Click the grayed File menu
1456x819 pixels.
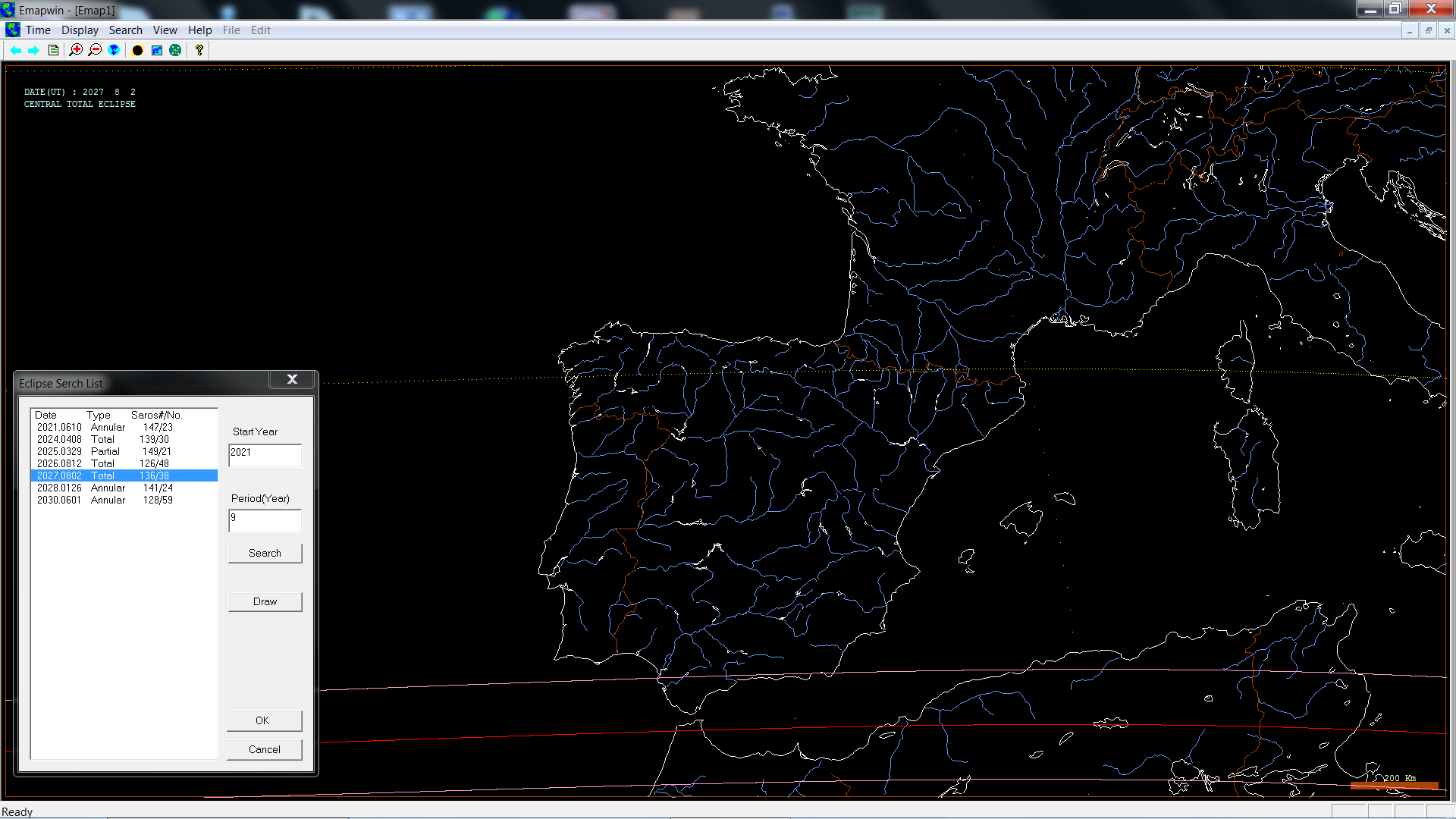[231, 30]
